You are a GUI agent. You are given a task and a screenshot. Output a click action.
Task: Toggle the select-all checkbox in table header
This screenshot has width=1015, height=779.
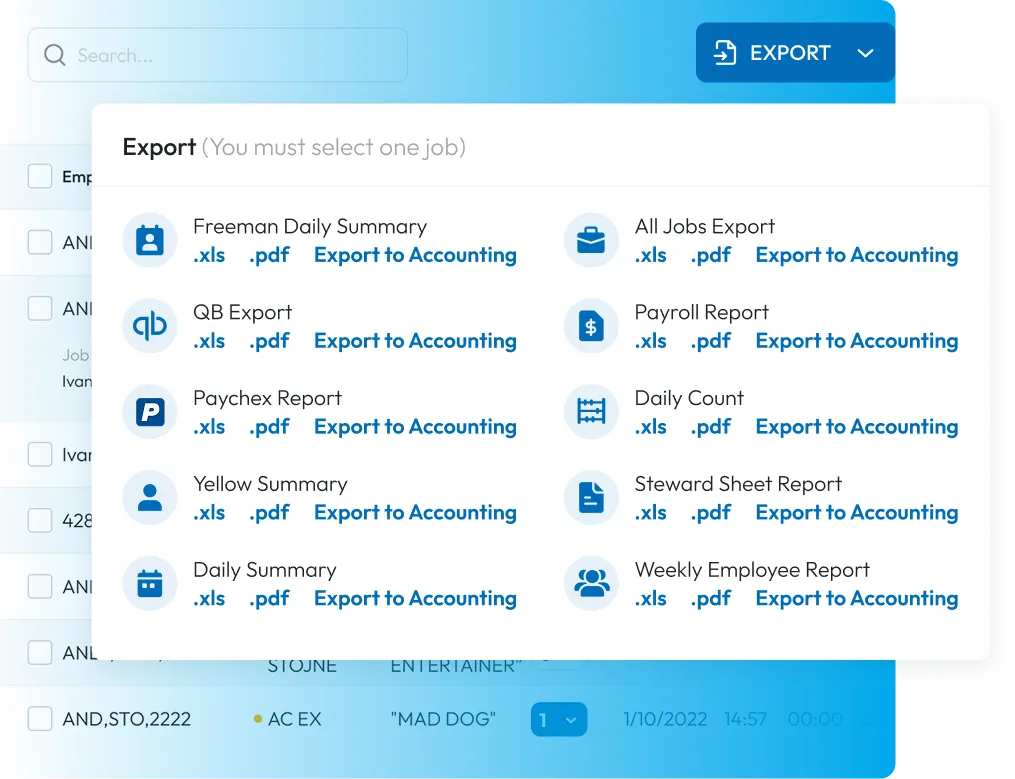coord(40,177)
